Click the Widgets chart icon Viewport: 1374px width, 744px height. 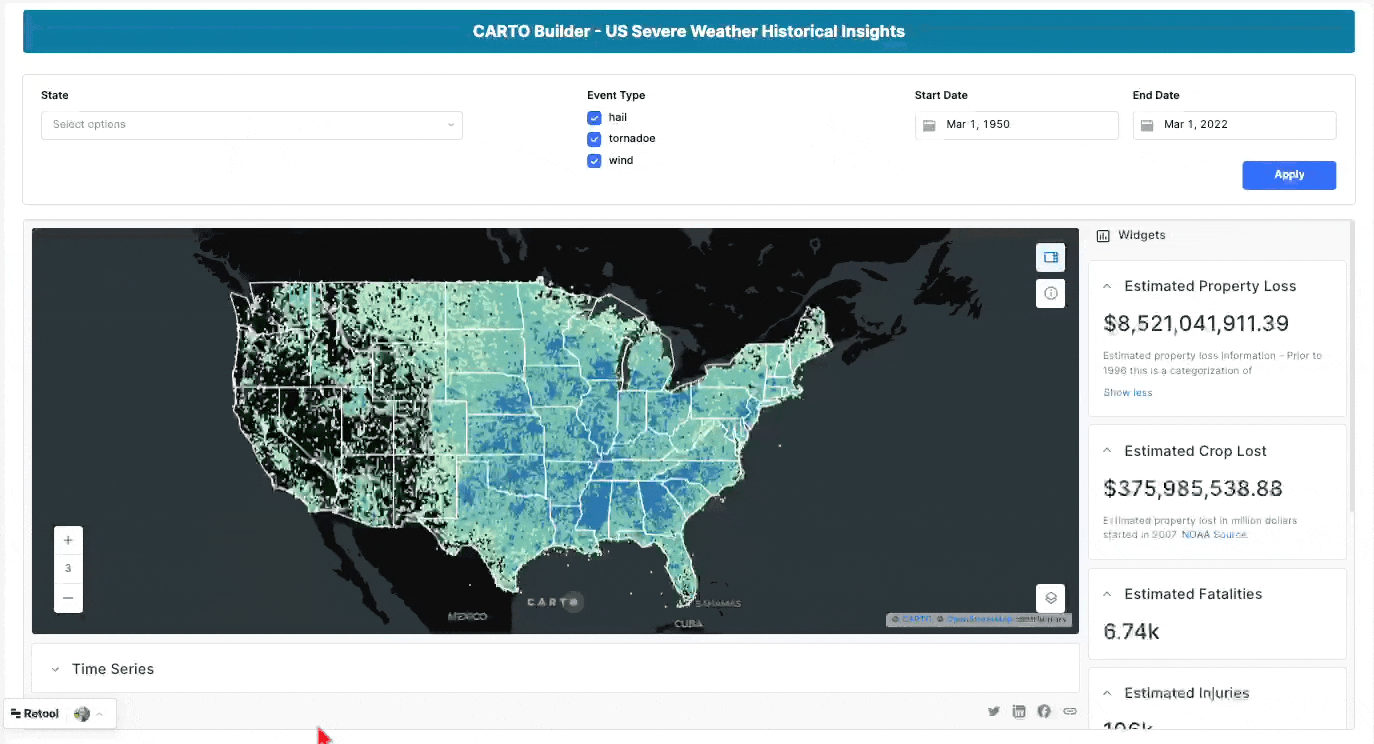(x=1103, y=236)
